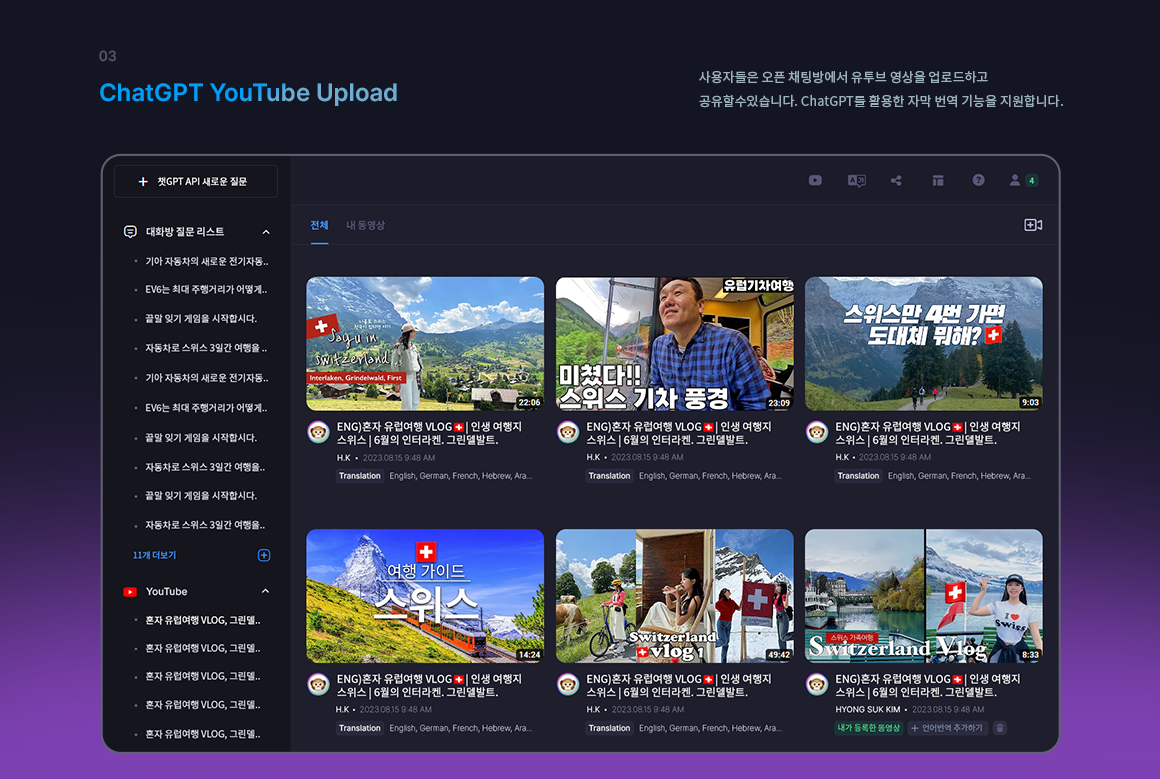Click the circled plus icon beside 11개 더보기
This screenshot has height=779, width=1160.
263,555
